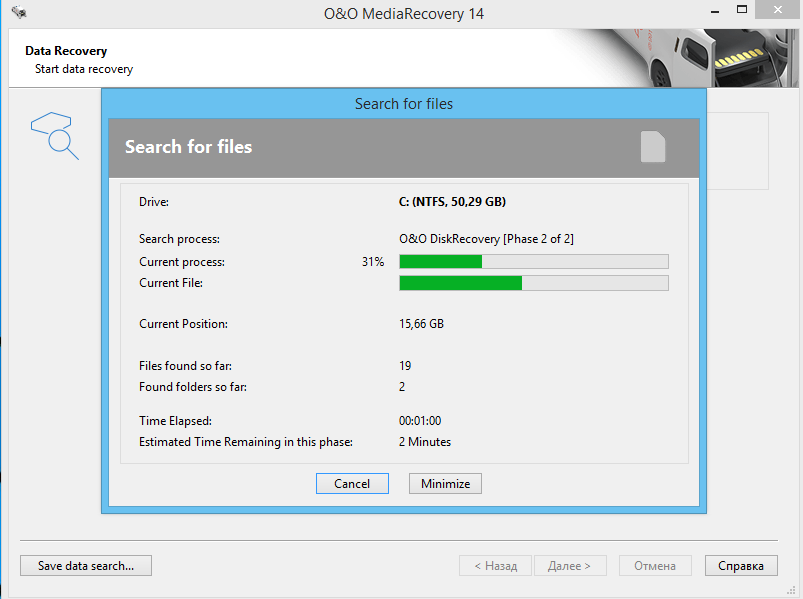The height and width of the screenshot is (599, 803).
Task: Click the Current File progress bar
Action: pos(534,283)
